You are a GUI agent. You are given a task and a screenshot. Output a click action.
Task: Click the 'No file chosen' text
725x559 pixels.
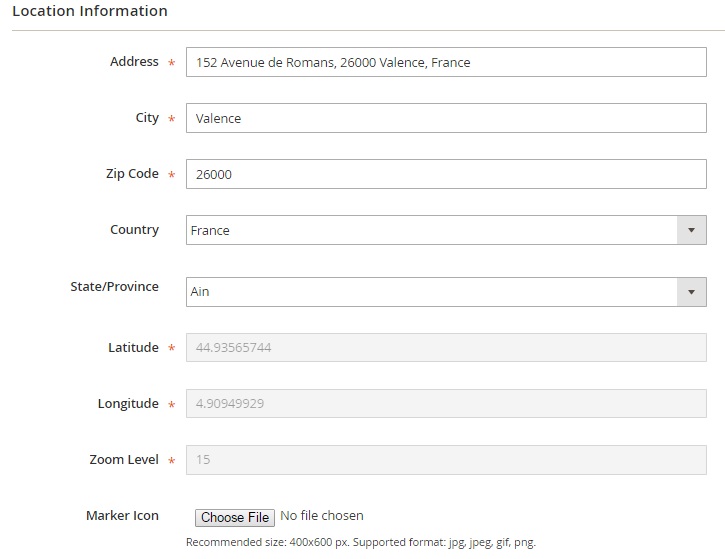[x=321, y=516]
